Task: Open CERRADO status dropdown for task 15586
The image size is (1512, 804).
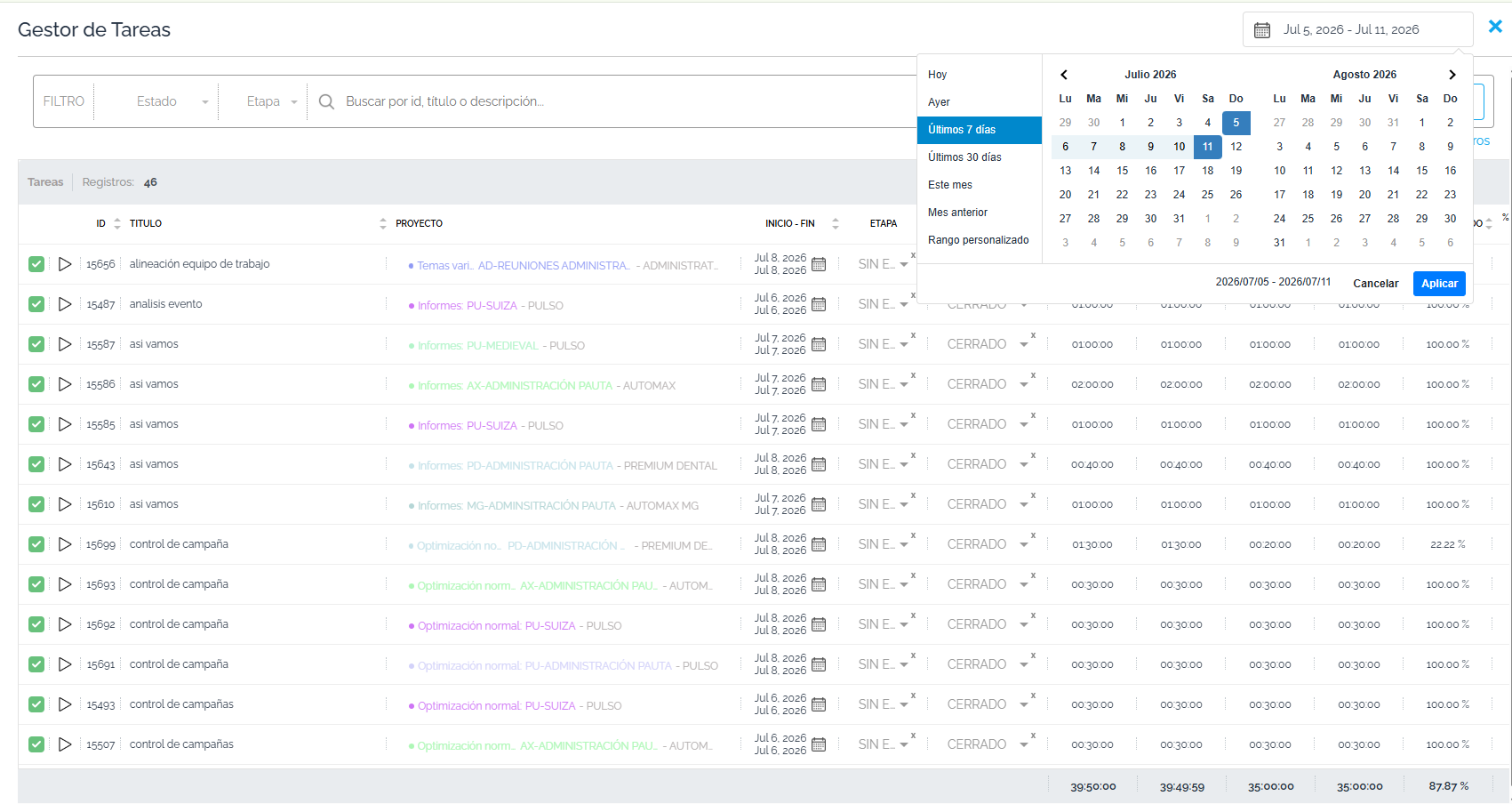Action: point(987,384)
